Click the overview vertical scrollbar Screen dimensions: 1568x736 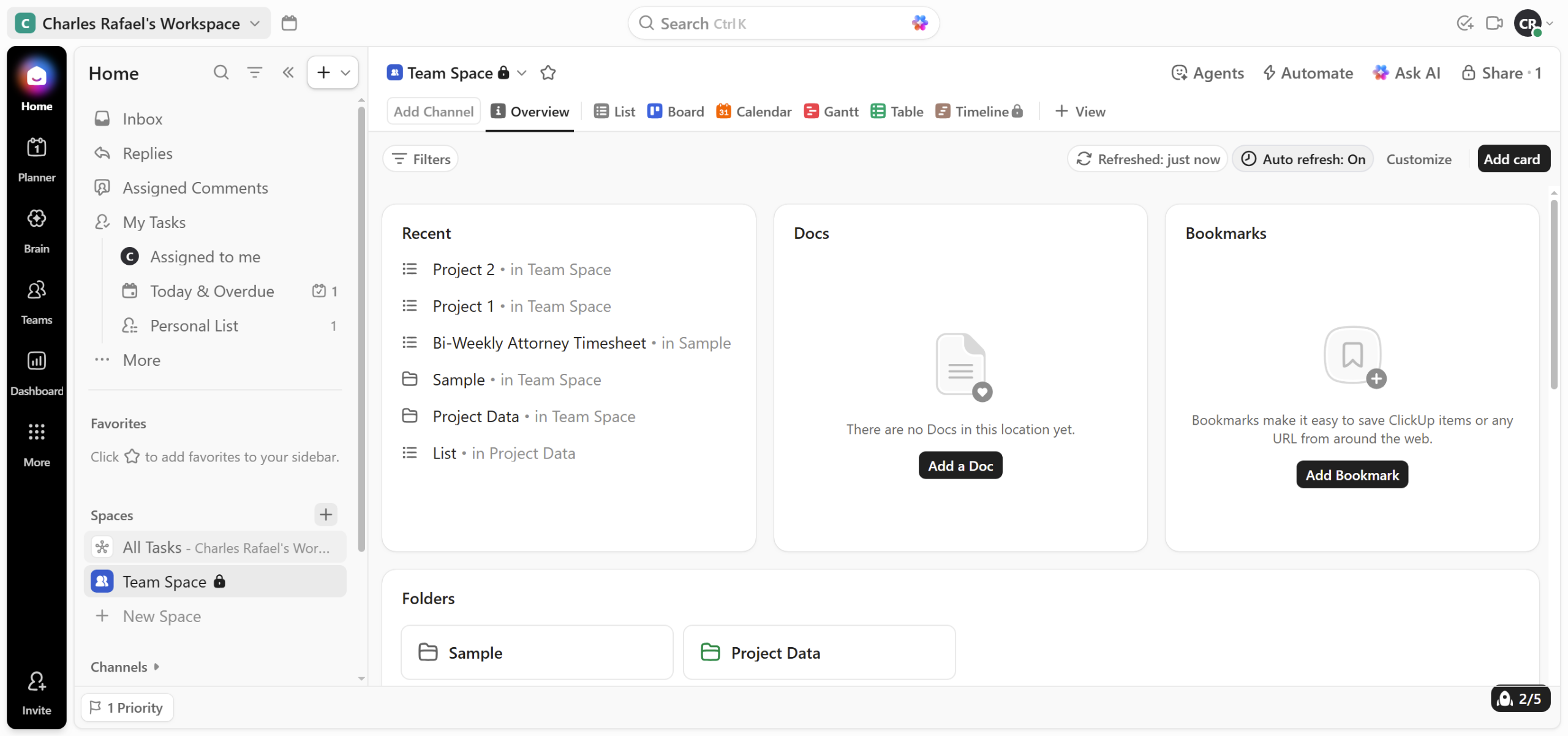pos(1553,294)
